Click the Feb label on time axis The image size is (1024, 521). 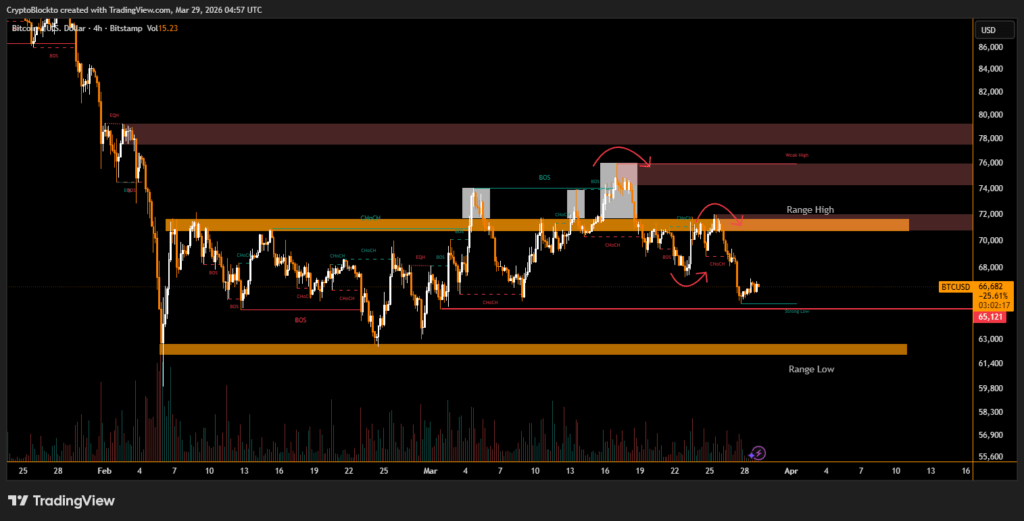[x=105, y=468]
